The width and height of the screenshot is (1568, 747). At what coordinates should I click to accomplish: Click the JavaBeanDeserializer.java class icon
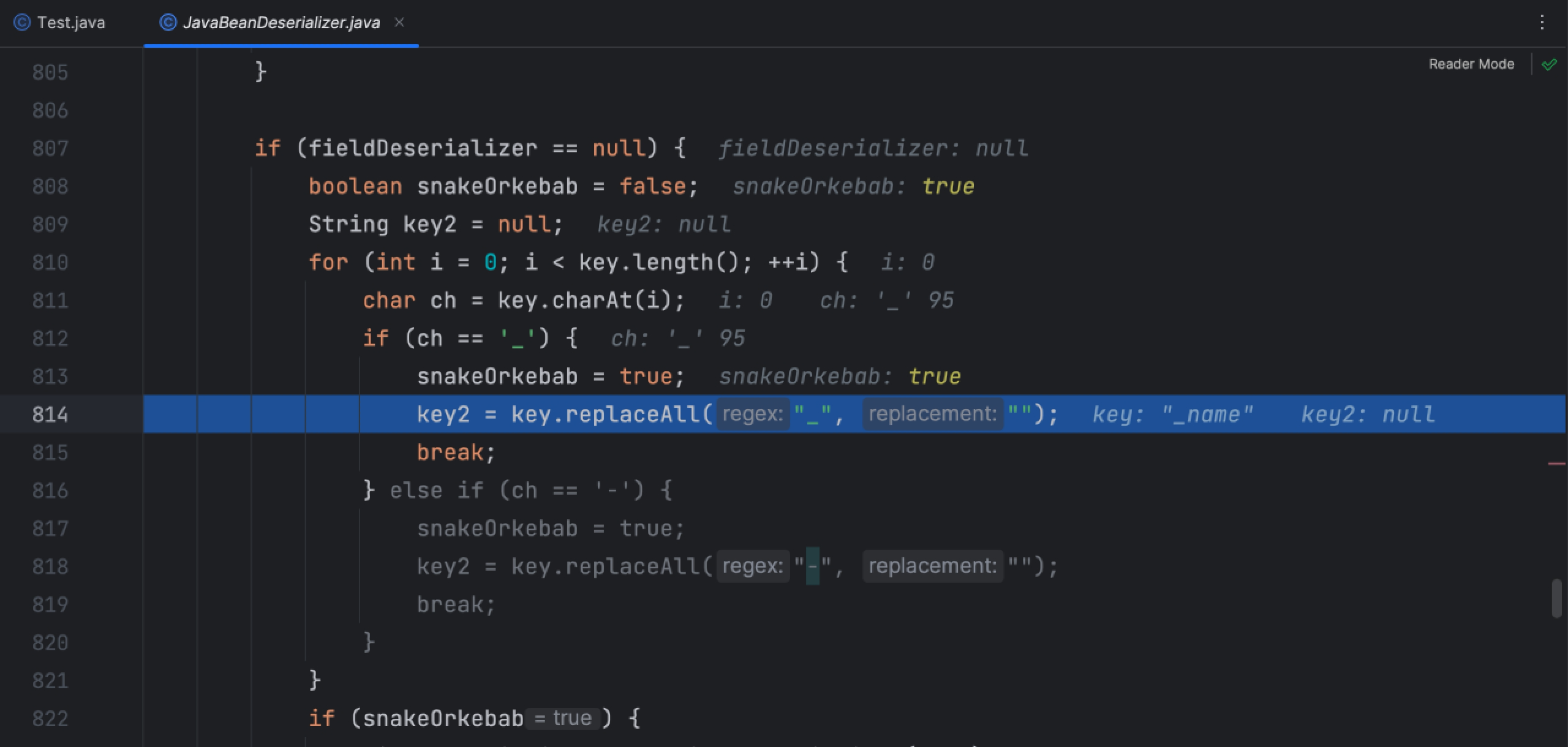click(168, 23)
